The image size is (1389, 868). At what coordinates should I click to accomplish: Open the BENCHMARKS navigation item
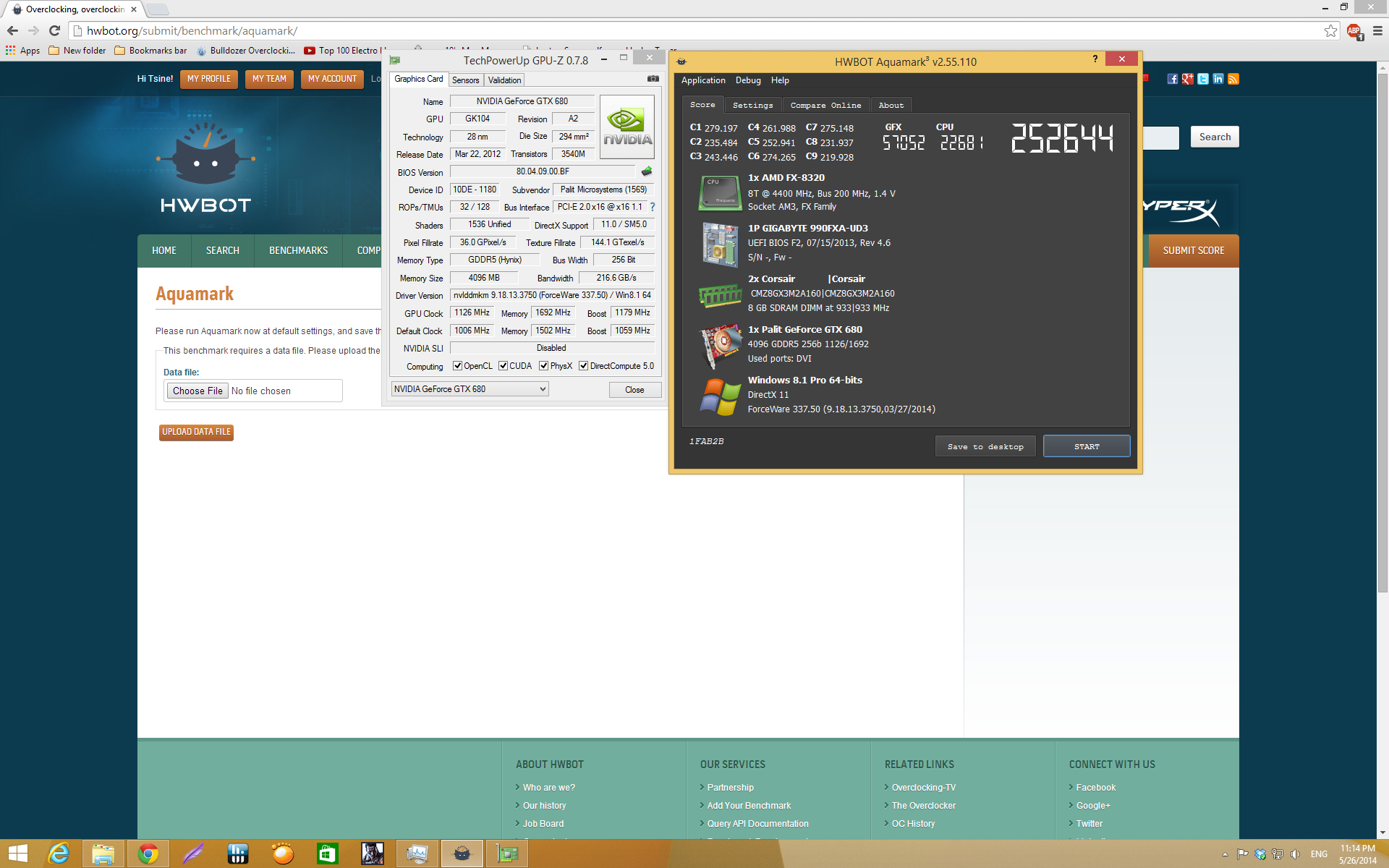298,250
